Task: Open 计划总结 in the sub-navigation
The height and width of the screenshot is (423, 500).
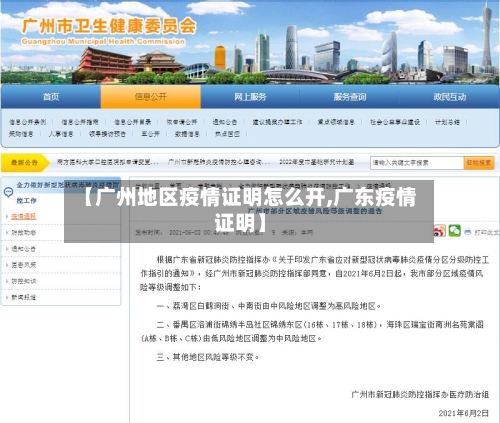Action: tap(447, 122)
